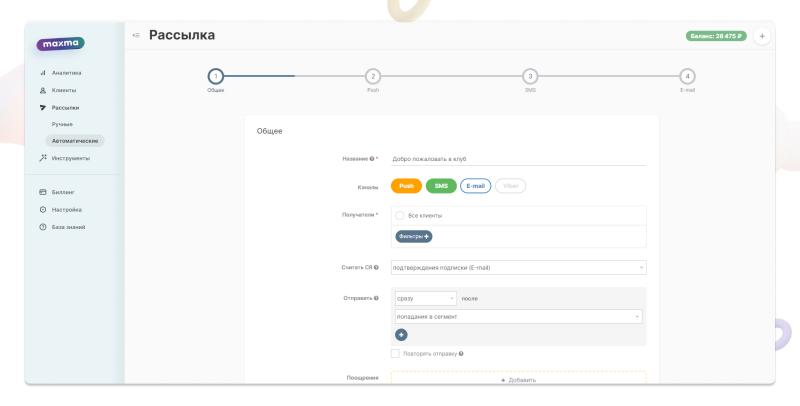The width and height of the screenshot is (800, 406).
Task: Click the Добавить button for Поощрения
Action: click(x=518, y=380)
